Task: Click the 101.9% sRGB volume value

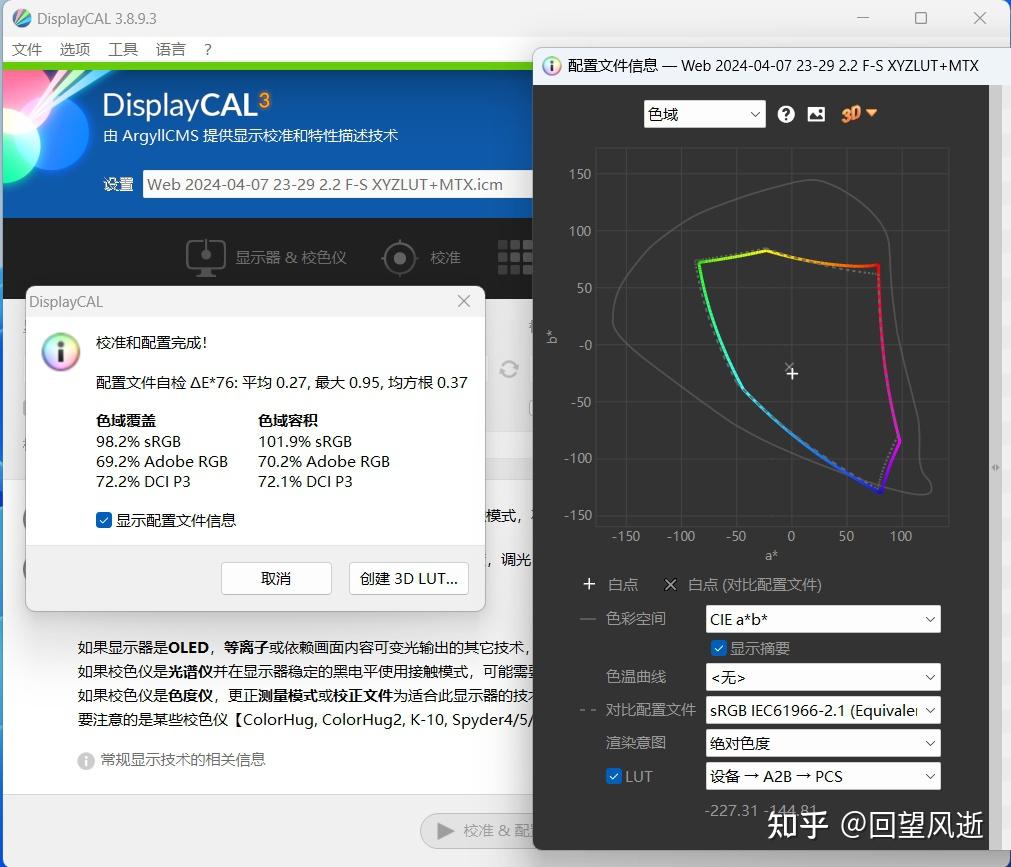Action: (x=305, y=442)
